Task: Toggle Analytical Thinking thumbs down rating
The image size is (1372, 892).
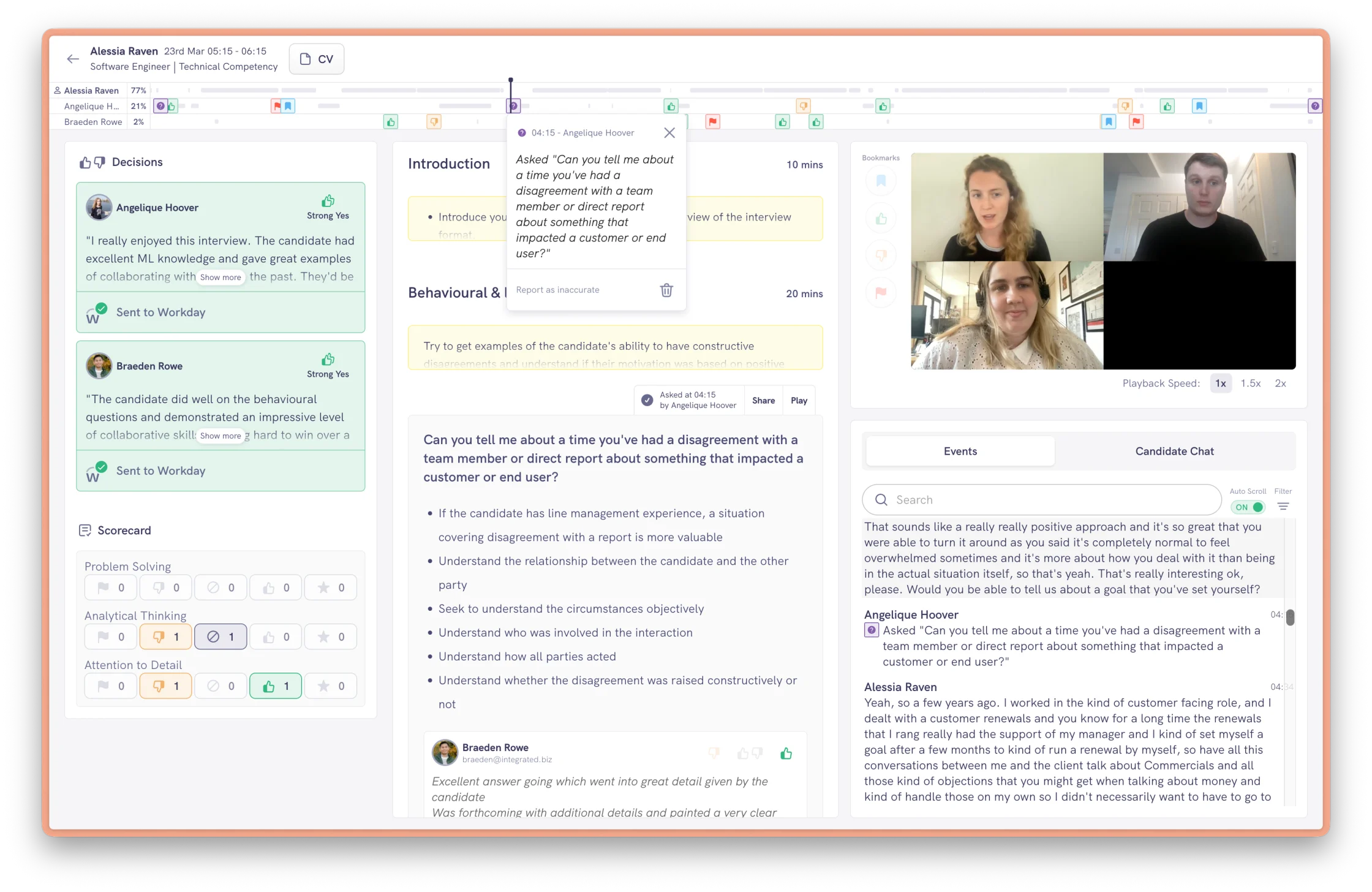Action: [165, 637]
